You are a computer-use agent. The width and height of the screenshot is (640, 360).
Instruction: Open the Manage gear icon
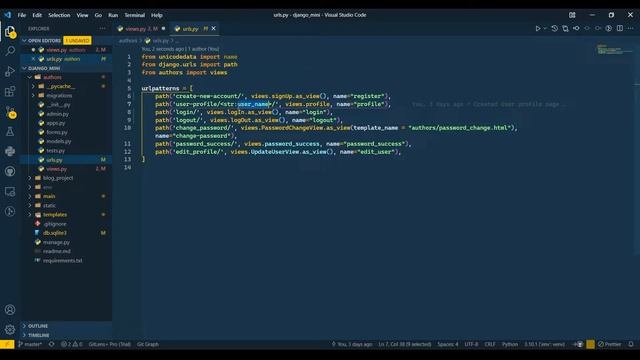tap(10, 329)
